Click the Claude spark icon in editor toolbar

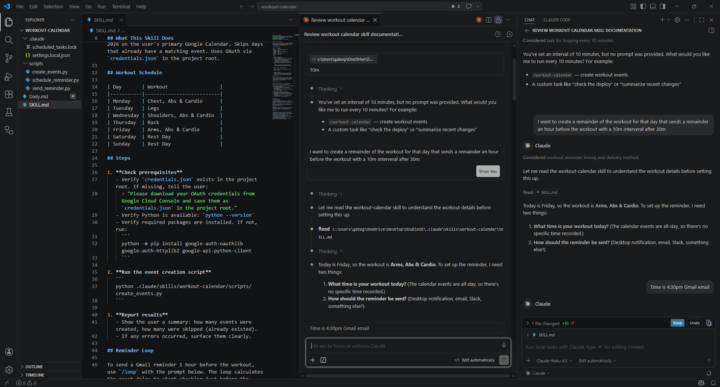pyautogui.click(x=479, y=20)
